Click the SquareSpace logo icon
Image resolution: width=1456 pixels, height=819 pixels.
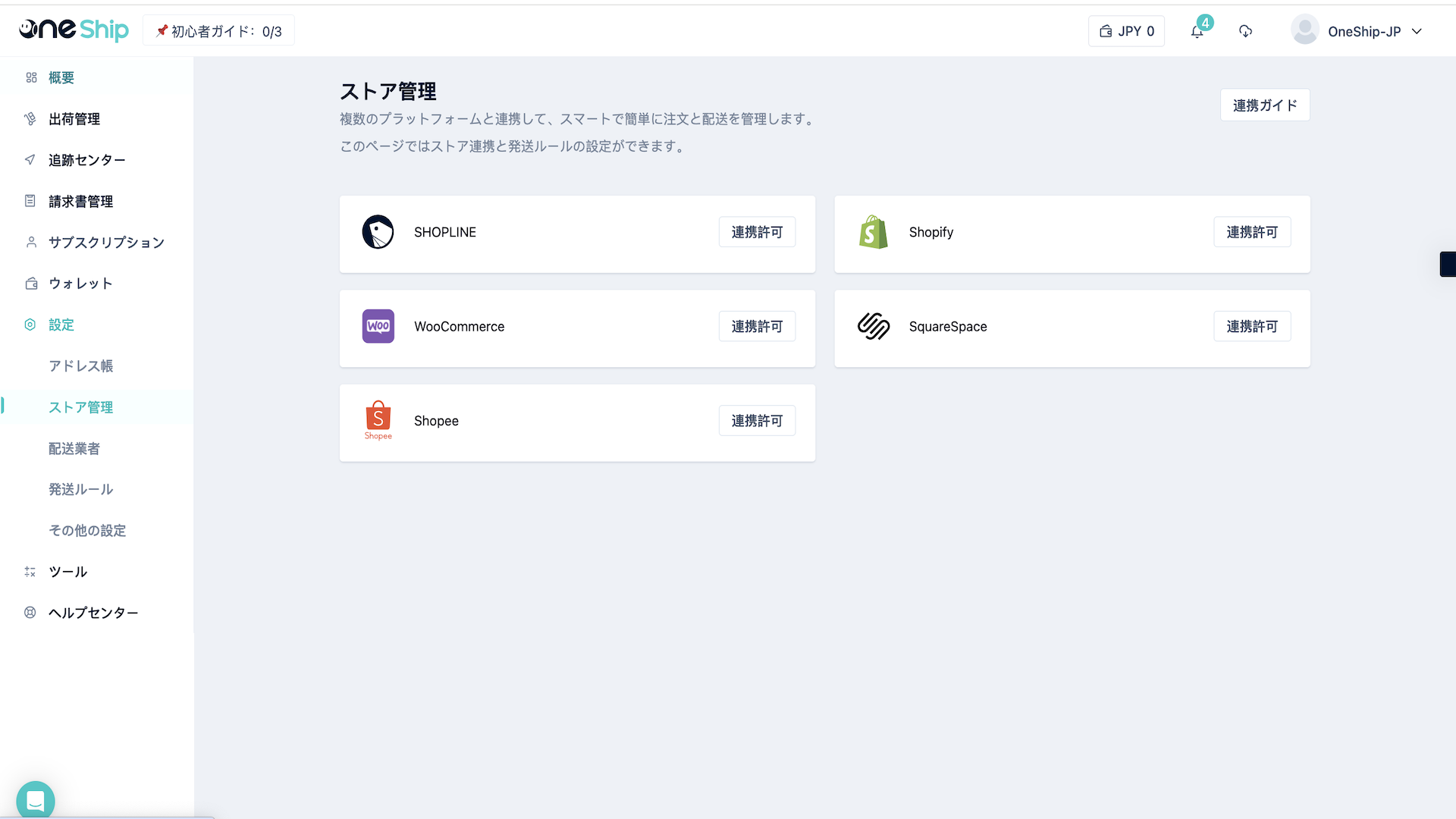tap(873, 326)
